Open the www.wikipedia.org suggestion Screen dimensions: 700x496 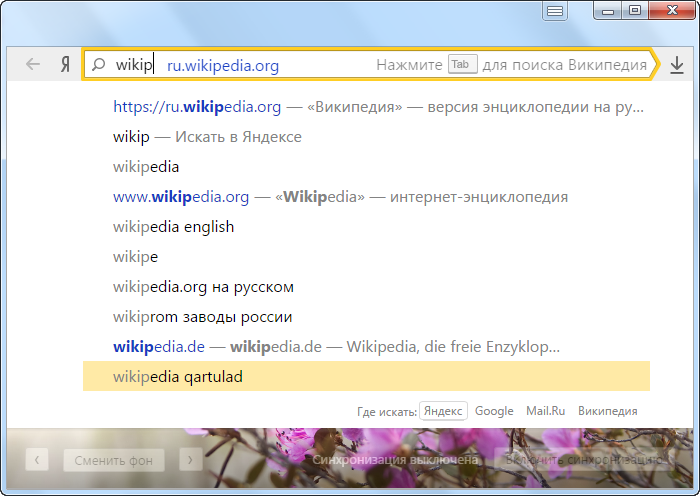coord(366,196)
